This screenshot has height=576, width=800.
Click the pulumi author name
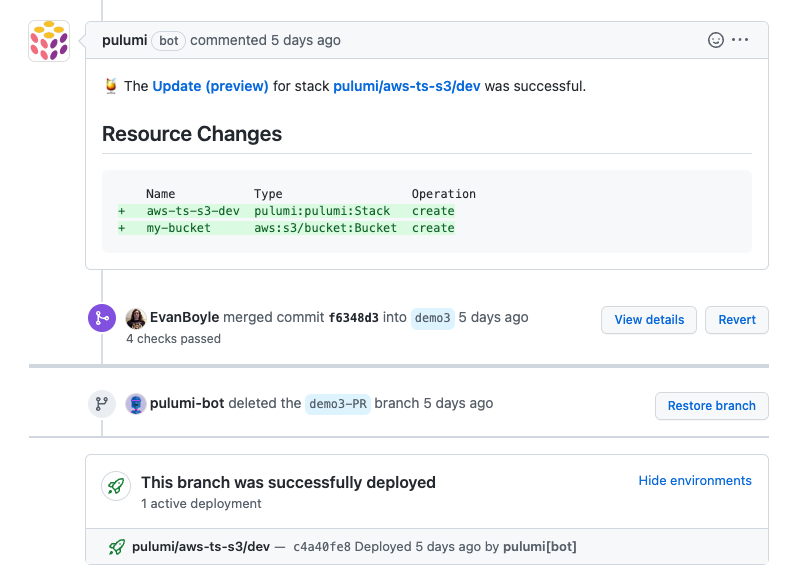(x=124, y=40)
